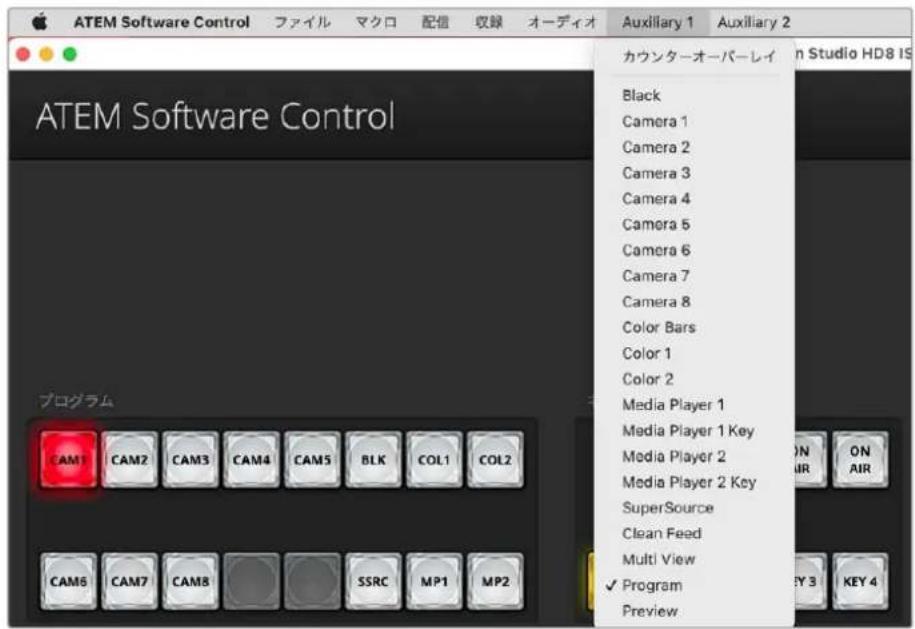Switch program bus to CAM3
The width and height of the screenshot is (915, 629).
coord(191,460)
